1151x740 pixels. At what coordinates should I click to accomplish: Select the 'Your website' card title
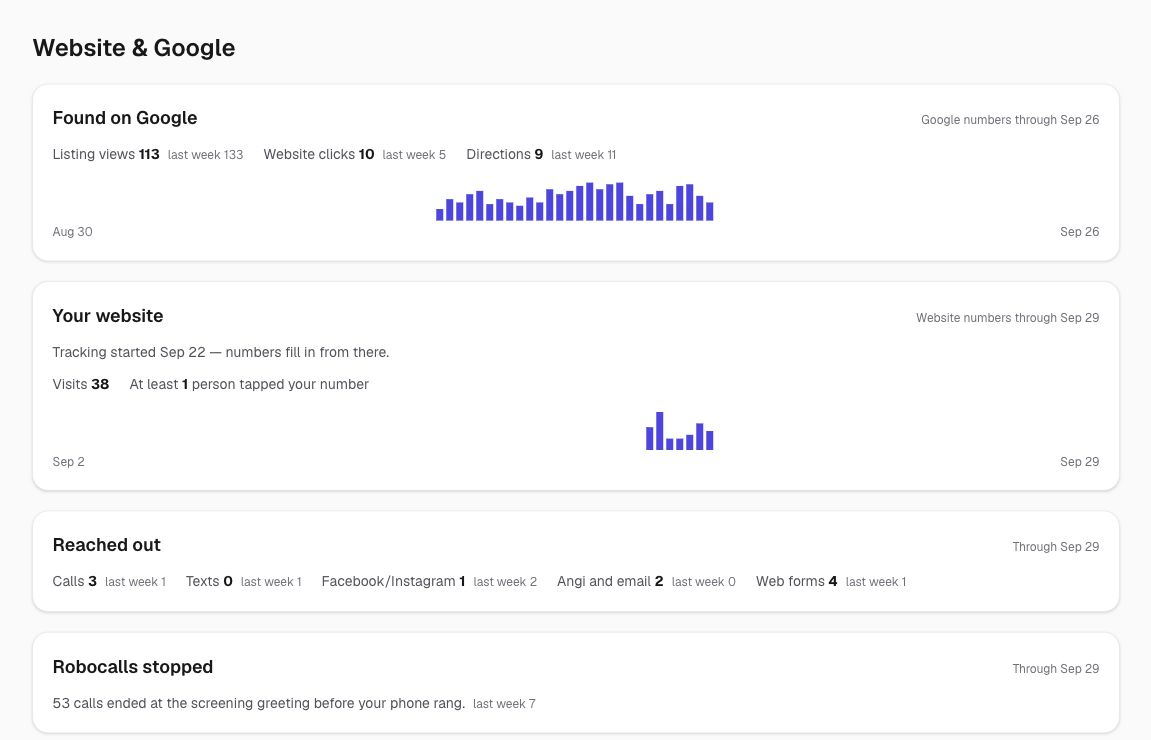[x=108, y=316]
